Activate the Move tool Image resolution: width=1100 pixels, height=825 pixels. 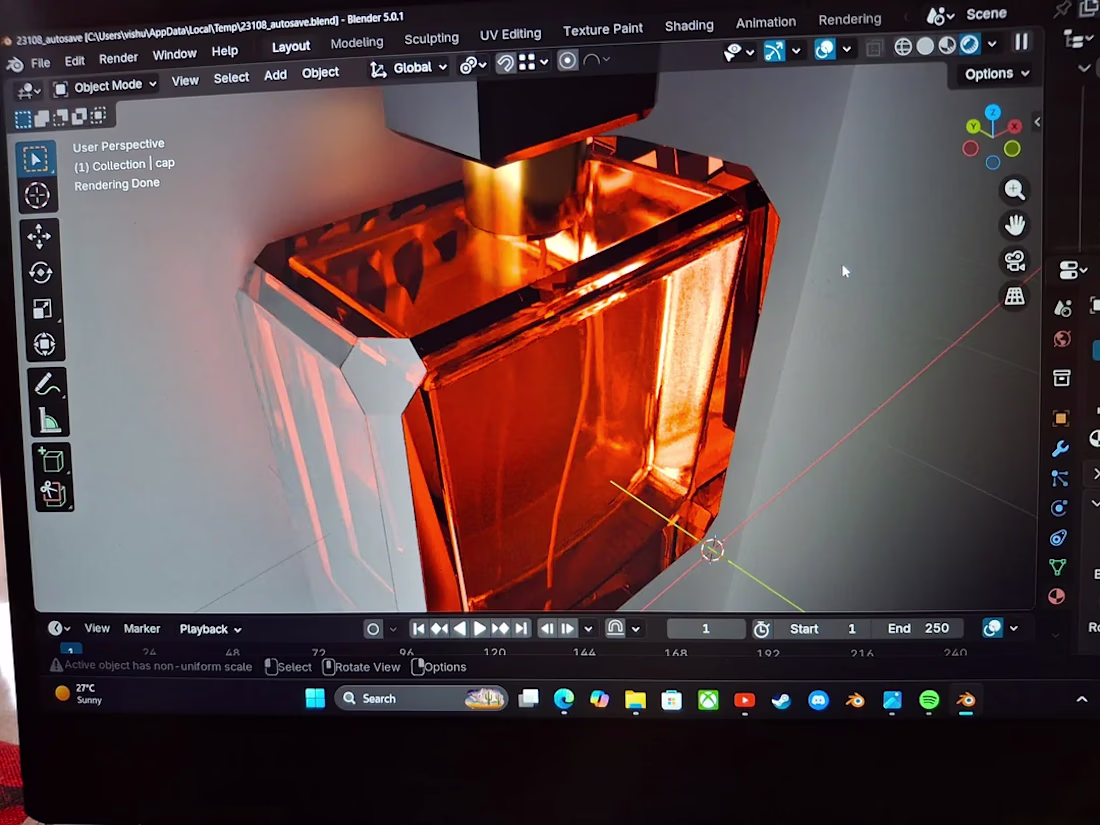click(39, 236)
